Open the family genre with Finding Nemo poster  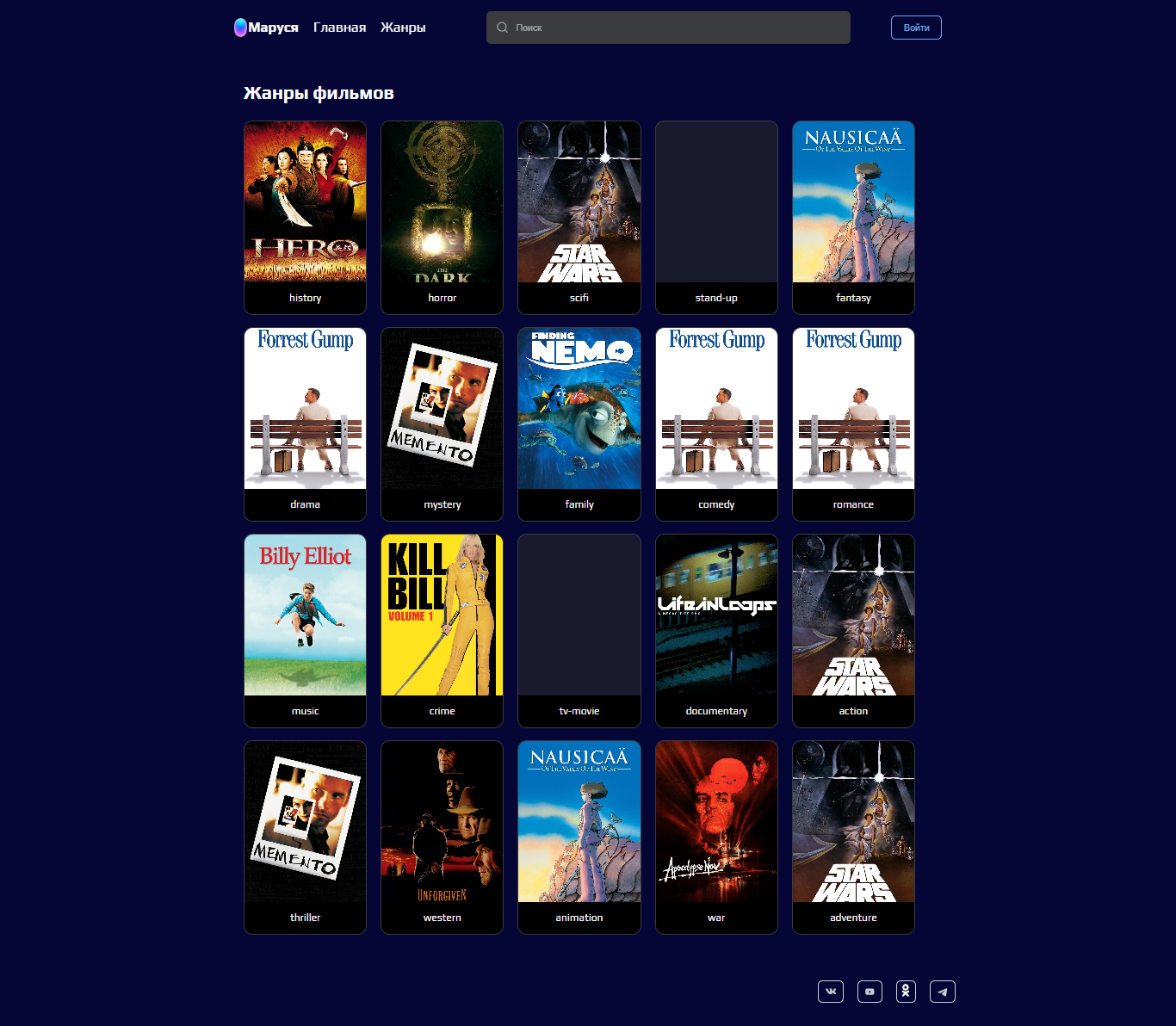pos(579,423)
